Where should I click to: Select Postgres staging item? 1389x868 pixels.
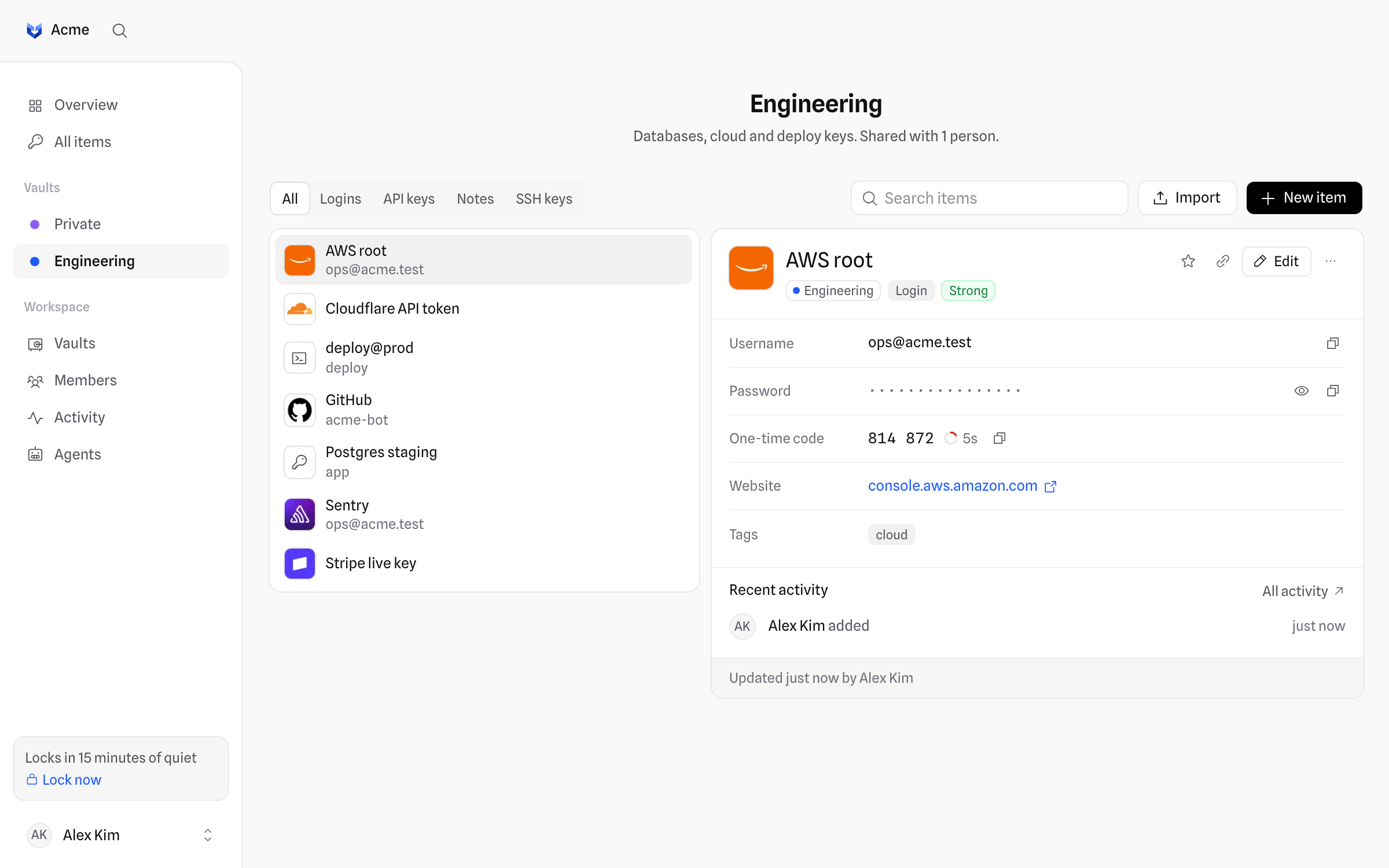[x=484, y=462]
